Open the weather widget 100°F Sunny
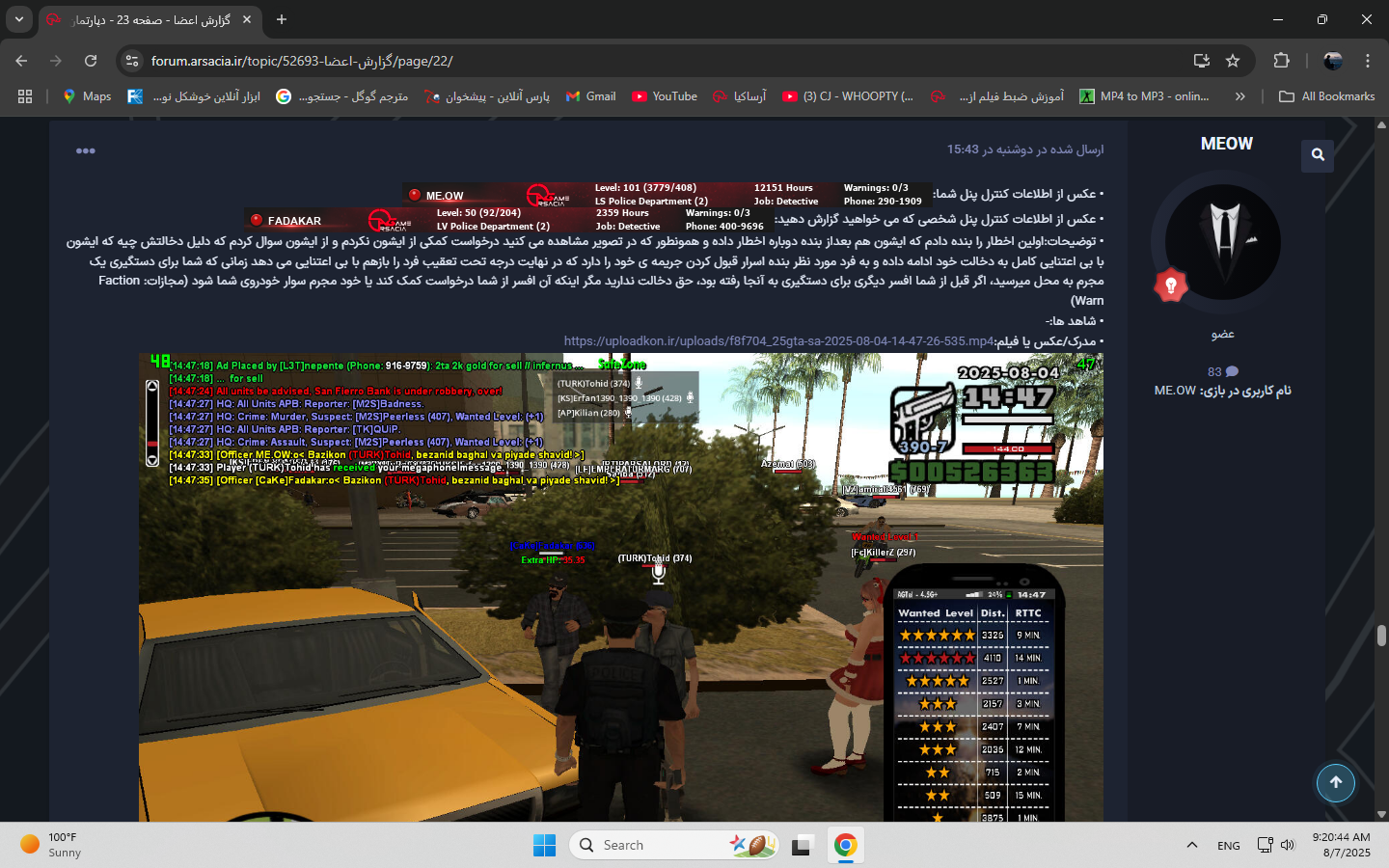The height and width of the screenshot is (868, 1389). pyautogui.click(x=50, y=845)
